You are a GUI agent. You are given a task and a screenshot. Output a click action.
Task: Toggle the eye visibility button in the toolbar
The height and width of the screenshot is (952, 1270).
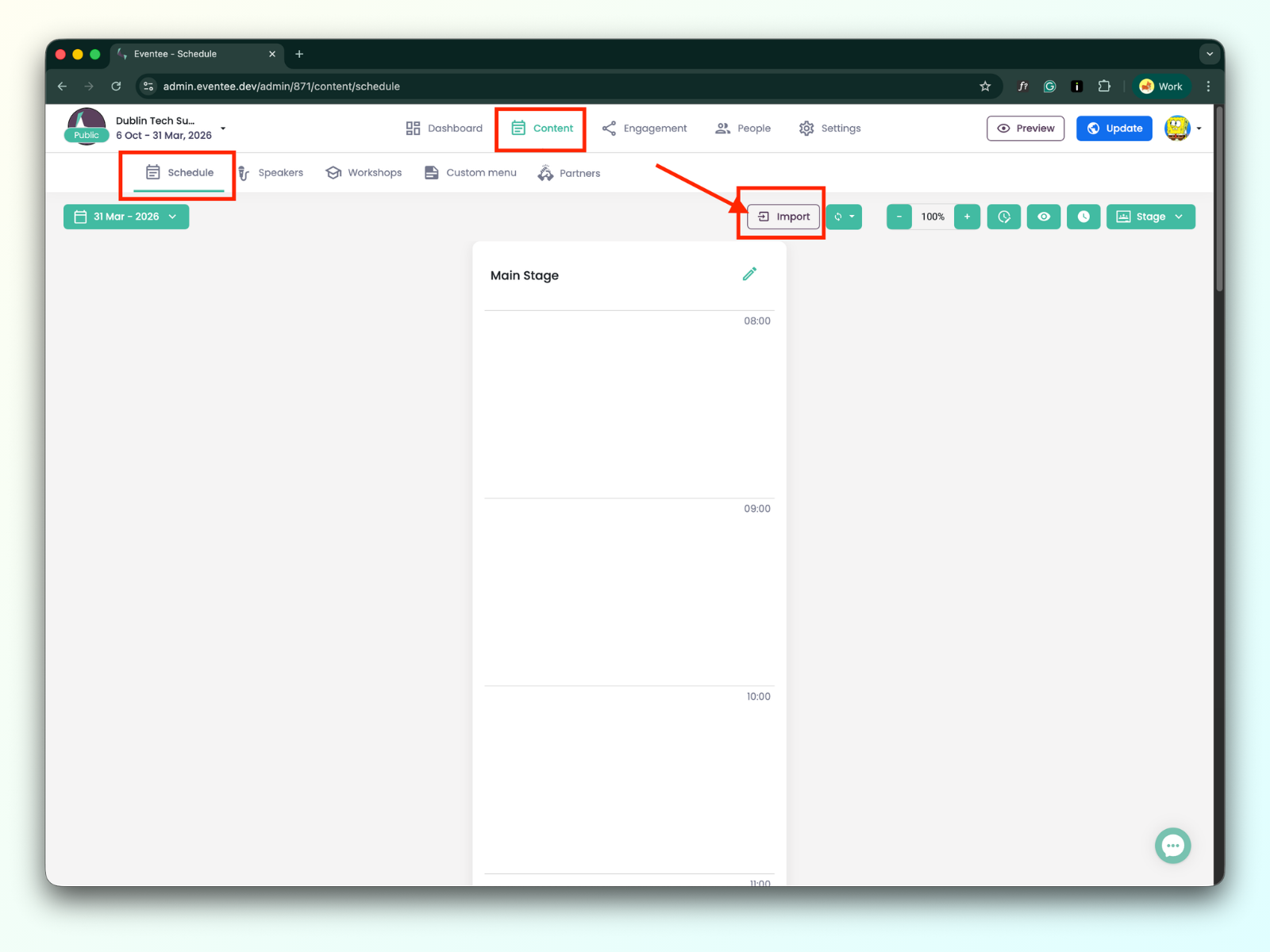tap(1044, 217)
